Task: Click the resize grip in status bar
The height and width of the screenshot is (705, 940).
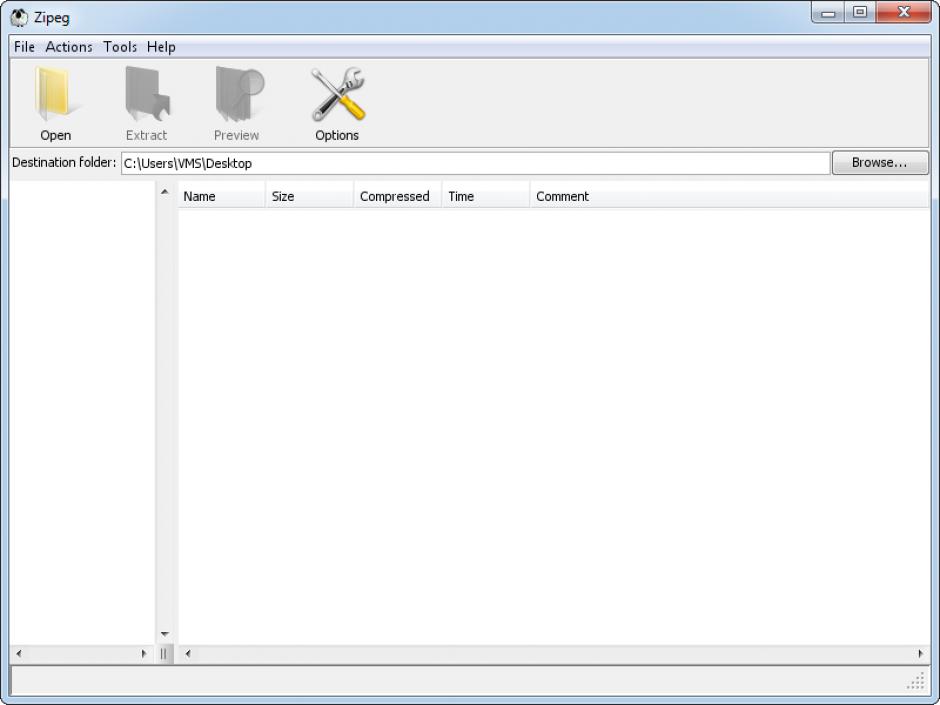Action: 917,681
